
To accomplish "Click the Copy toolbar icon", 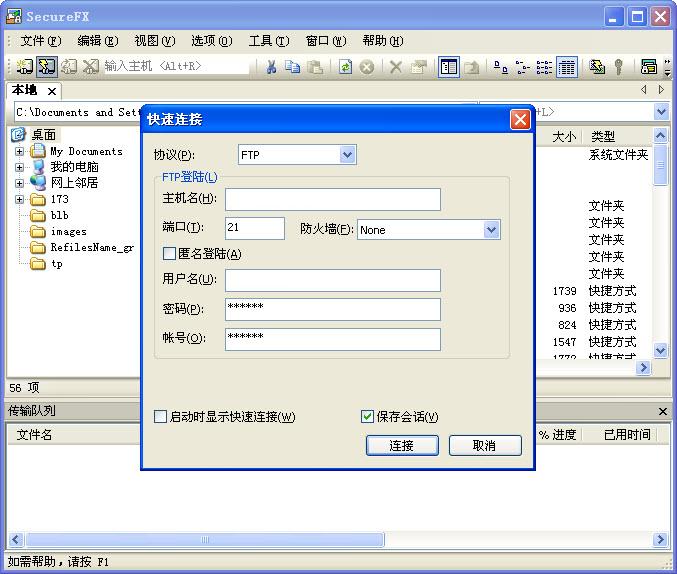I will tap(293, 67).
